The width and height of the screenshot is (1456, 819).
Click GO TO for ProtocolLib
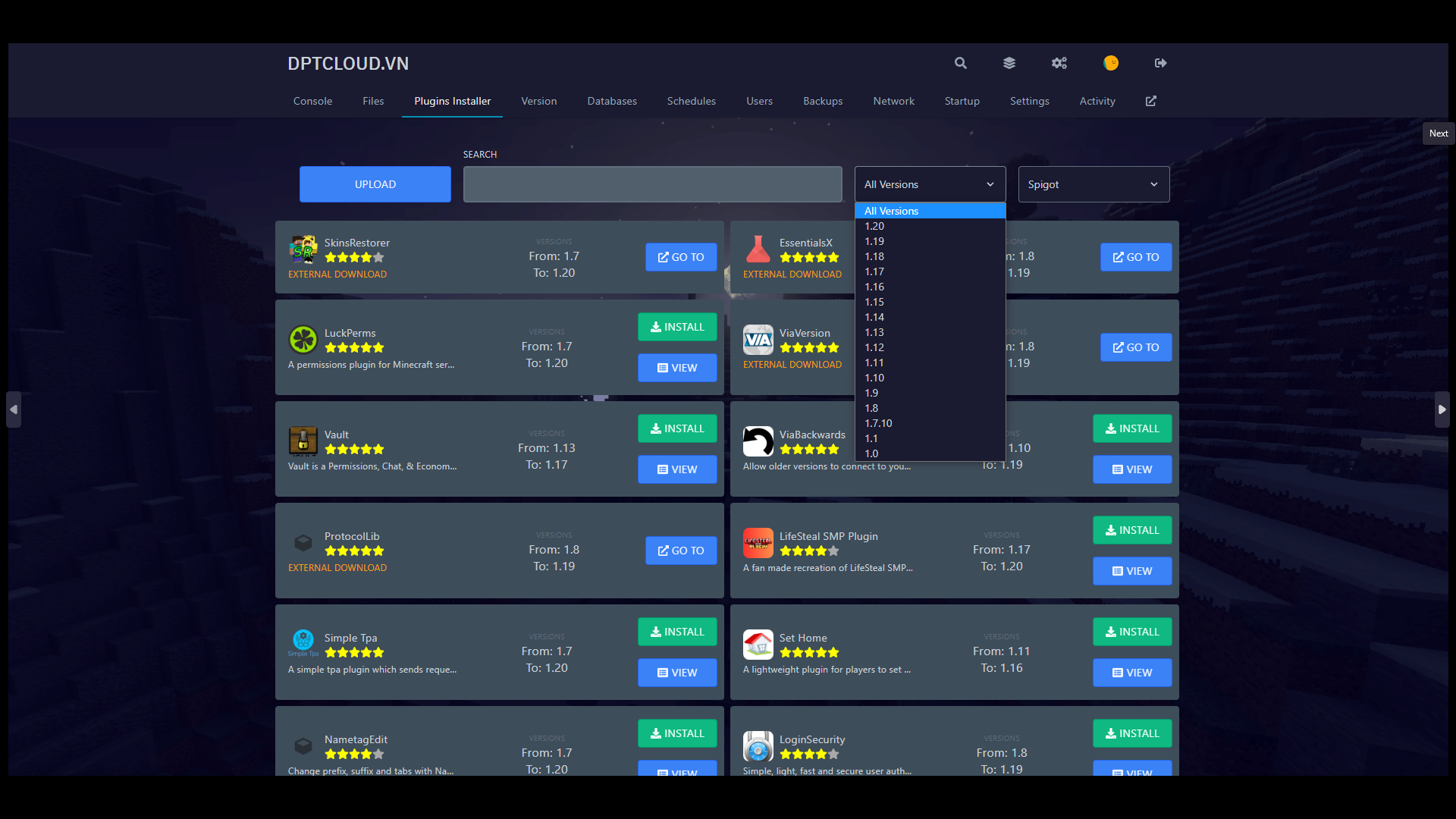(x=680, y=551)
